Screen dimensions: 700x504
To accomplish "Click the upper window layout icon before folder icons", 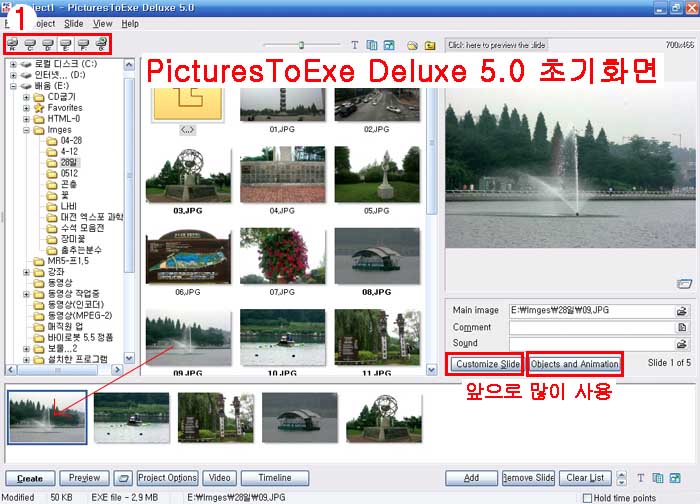I will tap(389, 45).
